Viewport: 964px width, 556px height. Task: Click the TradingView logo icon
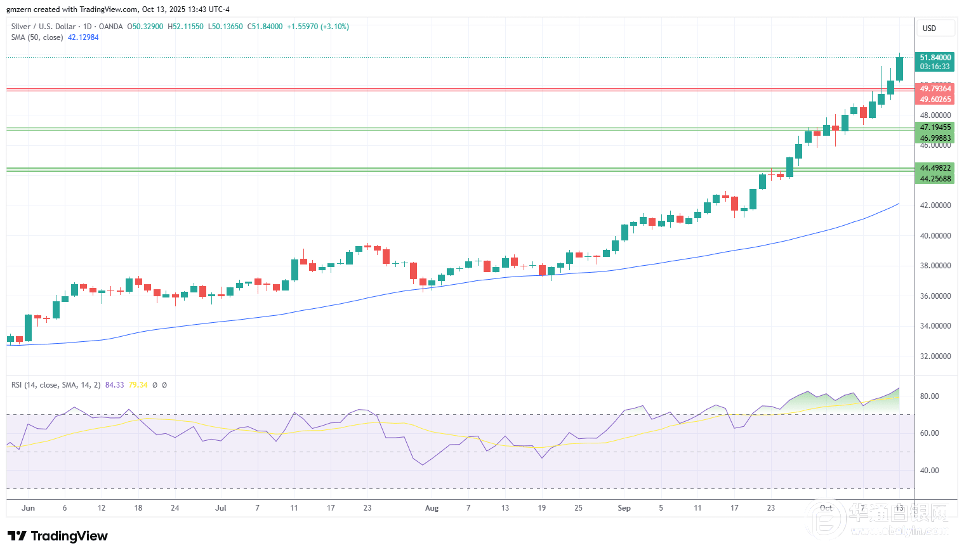tap(19, 536)
